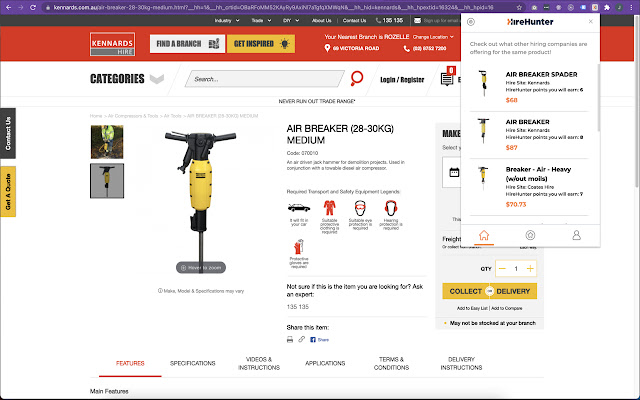The image size is (640, 400).
Task: Select the worker photo thumbnail
Action: click(x=107, y=142)
